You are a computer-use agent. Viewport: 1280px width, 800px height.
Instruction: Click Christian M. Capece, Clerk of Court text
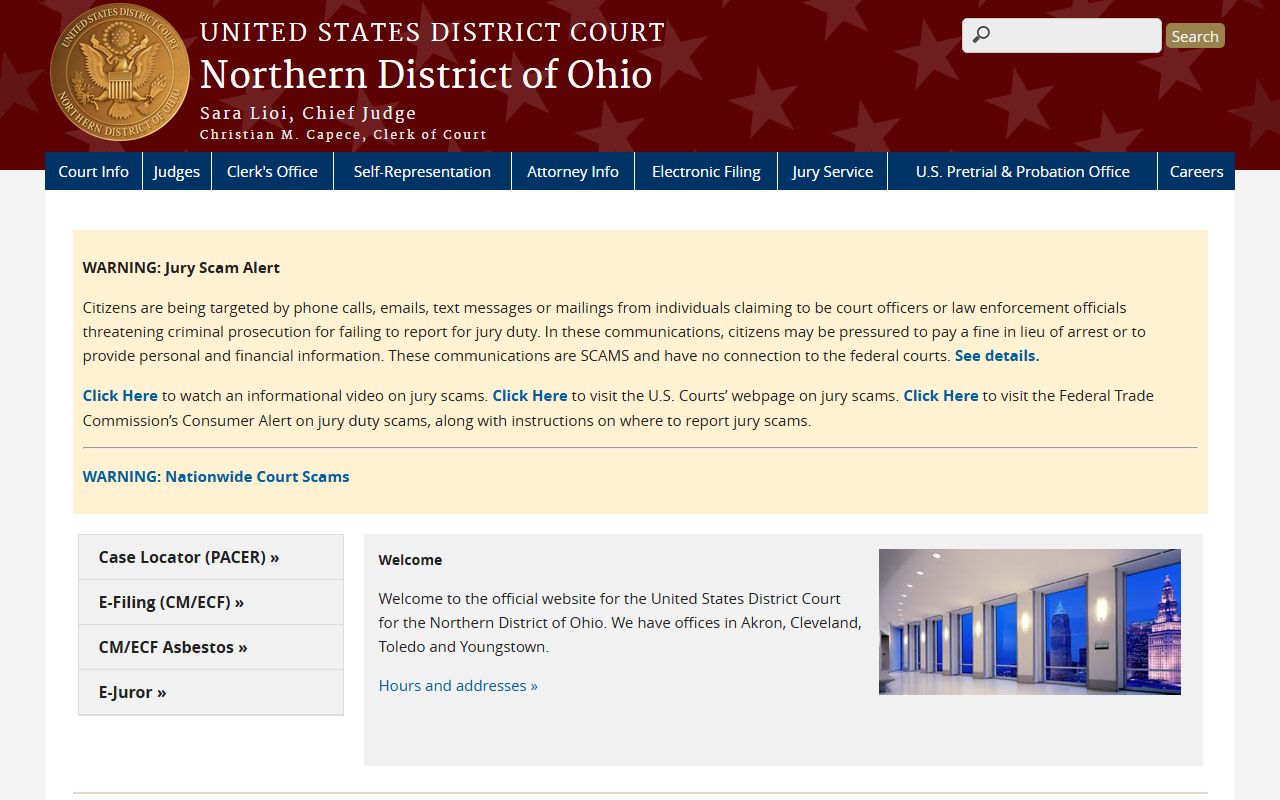343,134
